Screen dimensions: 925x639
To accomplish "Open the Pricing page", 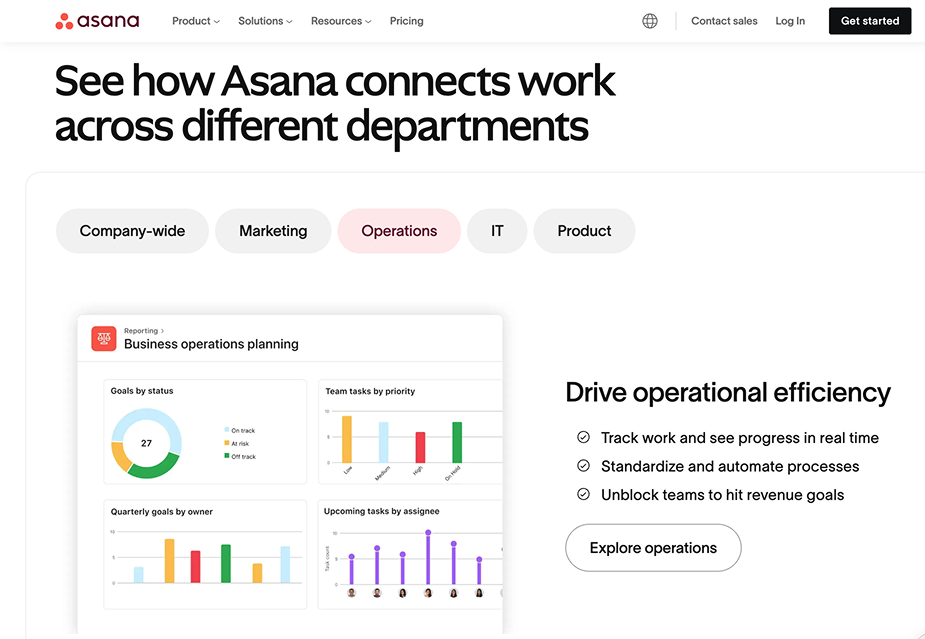I will coord(406,21).
